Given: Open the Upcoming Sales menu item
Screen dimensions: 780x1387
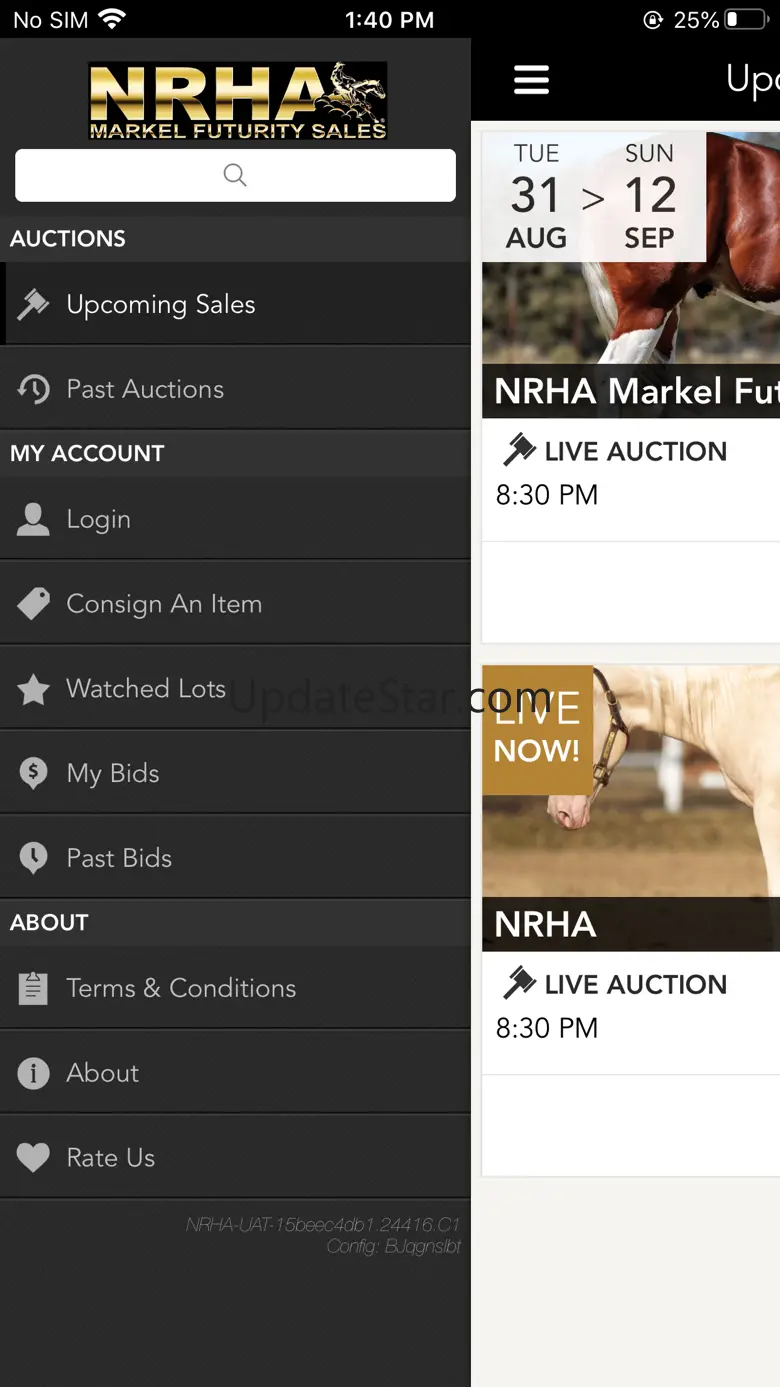Looking at the screenshot, I should [x=161, y=305].
